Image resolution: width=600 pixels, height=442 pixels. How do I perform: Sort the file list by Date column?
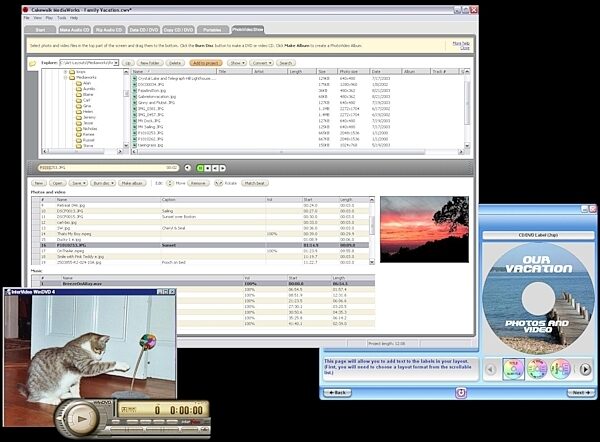(385, 72)
